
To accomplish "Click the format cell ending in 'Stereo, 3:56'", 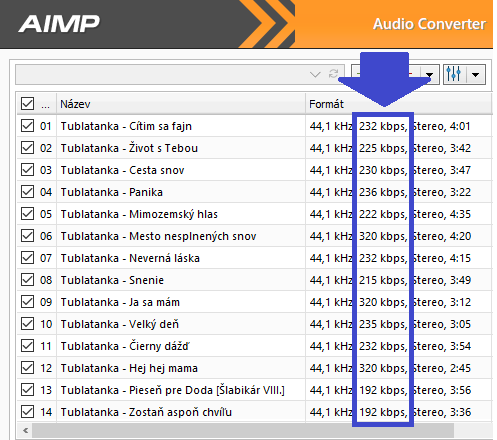I will point(398,390).
